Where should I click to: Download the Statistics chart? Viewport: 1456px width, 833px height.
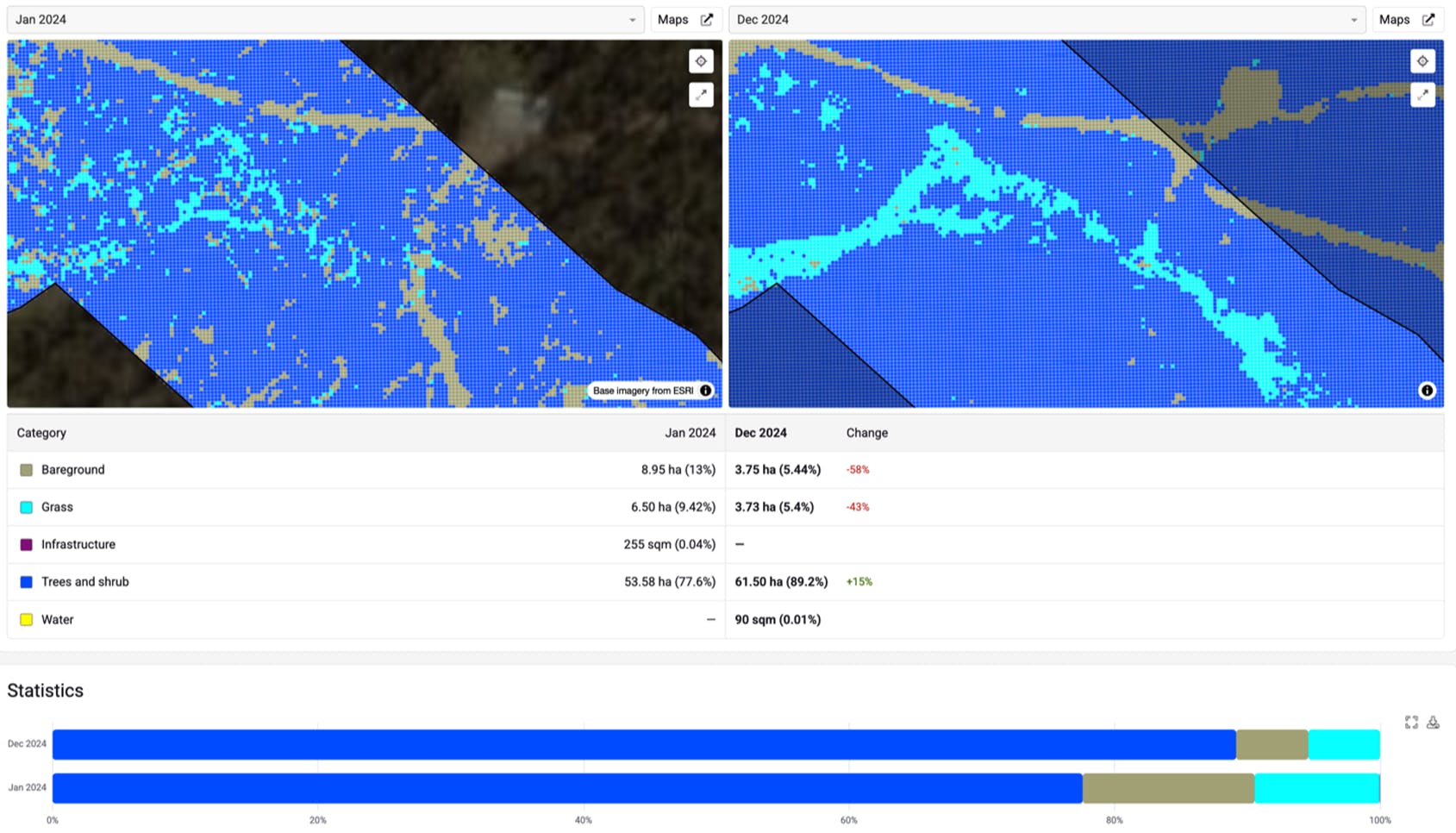[1433, 723]
